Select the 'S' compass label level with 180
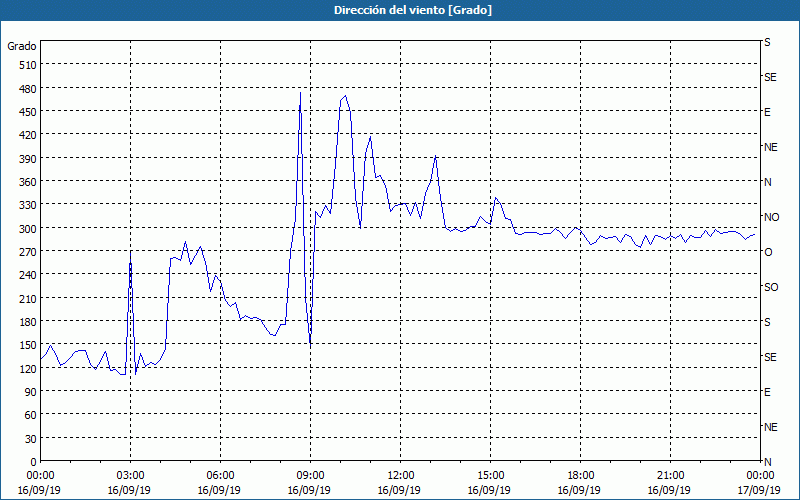The image size is (800, 500). [x=767, y=322]
